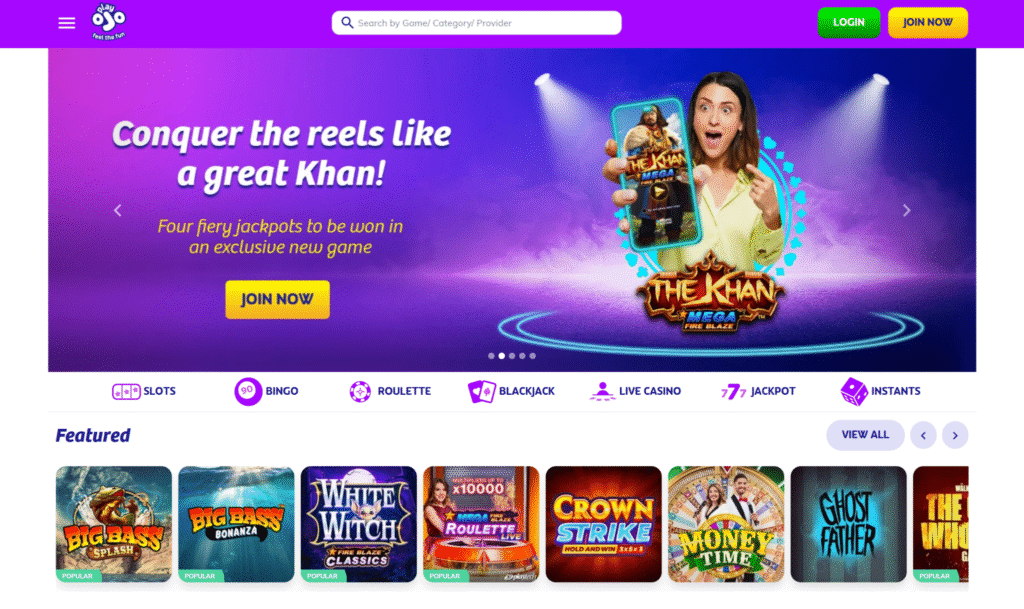Select the last banner pagination dot

533,356
